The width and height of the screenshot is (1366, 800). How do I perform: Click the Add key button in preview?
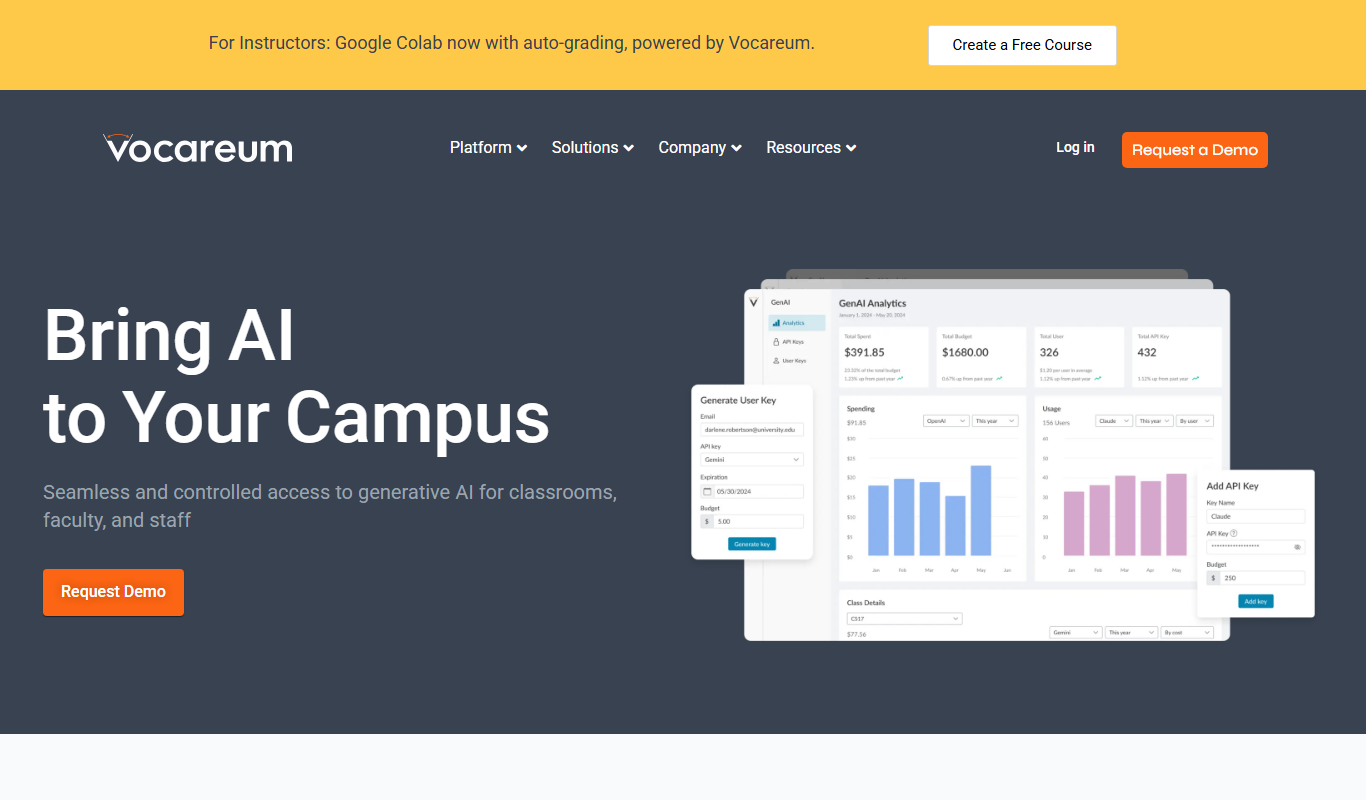click(x=1256, y=601)
